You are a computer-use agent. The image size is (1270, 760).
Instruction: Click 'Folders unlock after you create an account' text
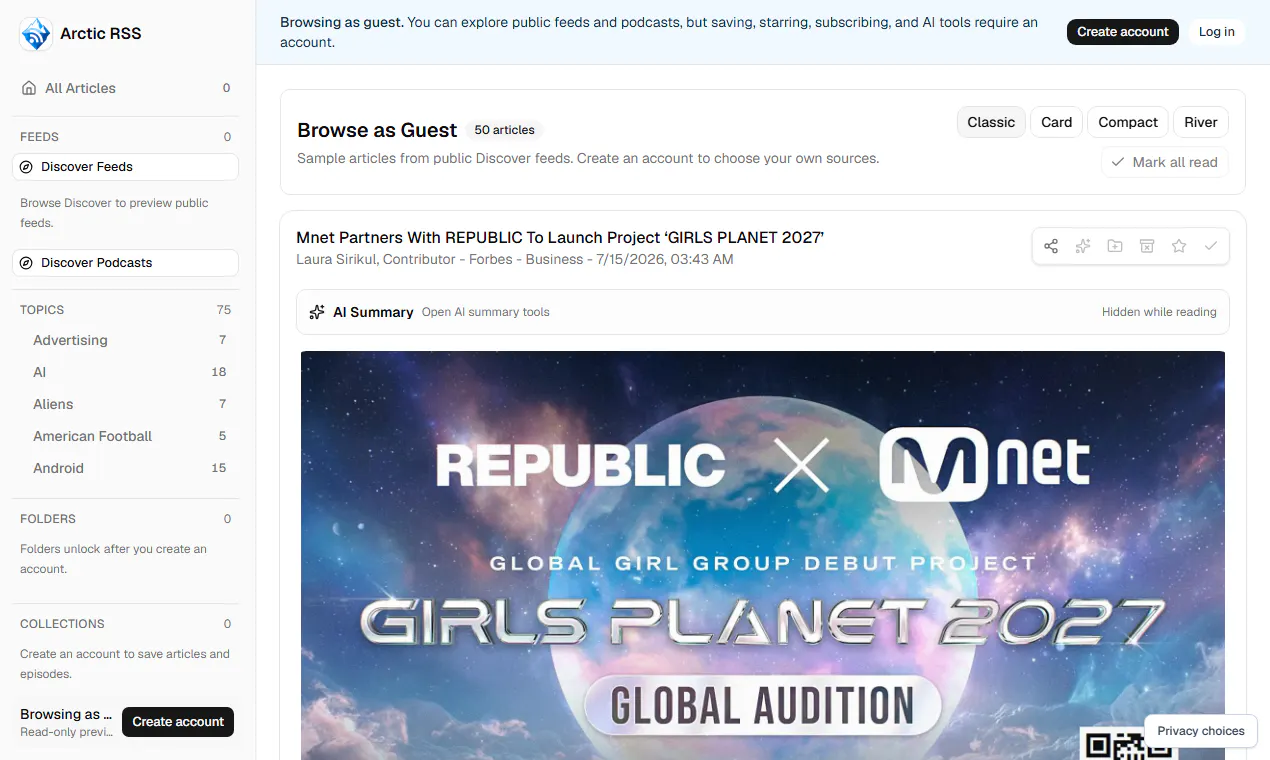[113, 559]
